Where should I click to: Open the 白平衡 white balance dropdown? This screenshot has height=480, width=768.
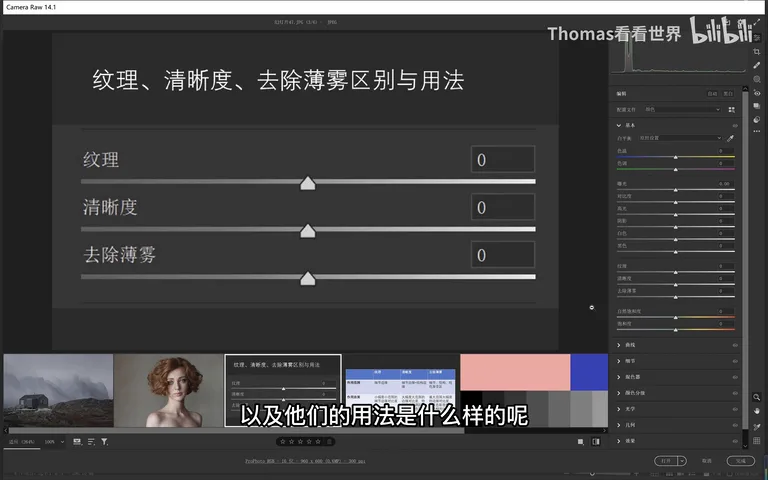tap(680, 138)
